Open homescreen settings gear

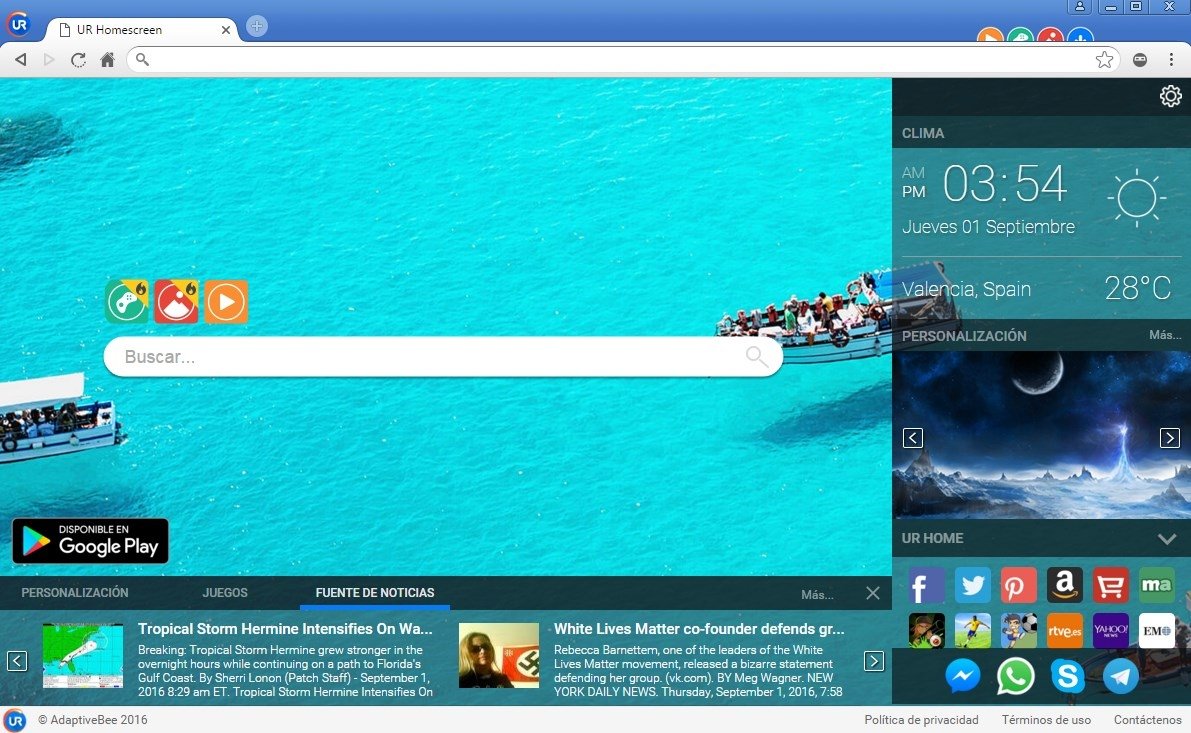point(1170,96)
